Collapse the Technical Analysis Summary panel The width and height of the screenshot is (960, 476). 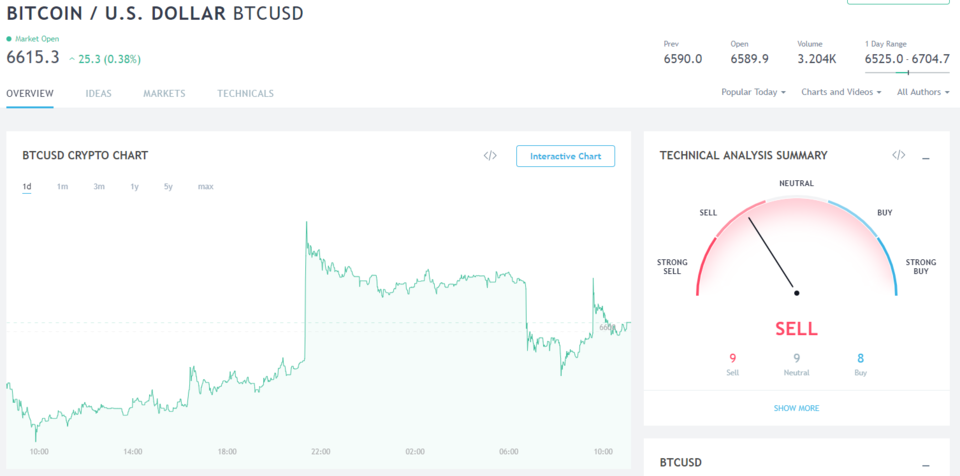tap(926, 159)
